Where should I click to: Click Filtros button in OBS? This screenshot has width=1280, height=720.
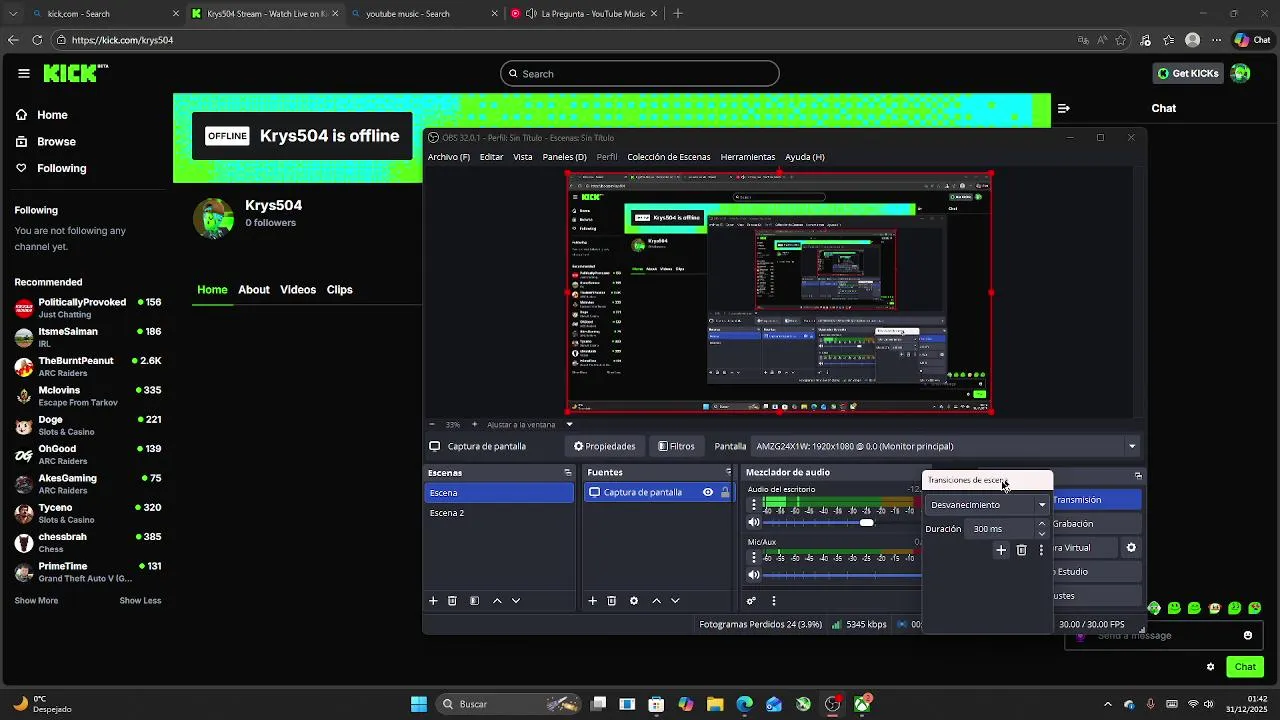(676, 446)
